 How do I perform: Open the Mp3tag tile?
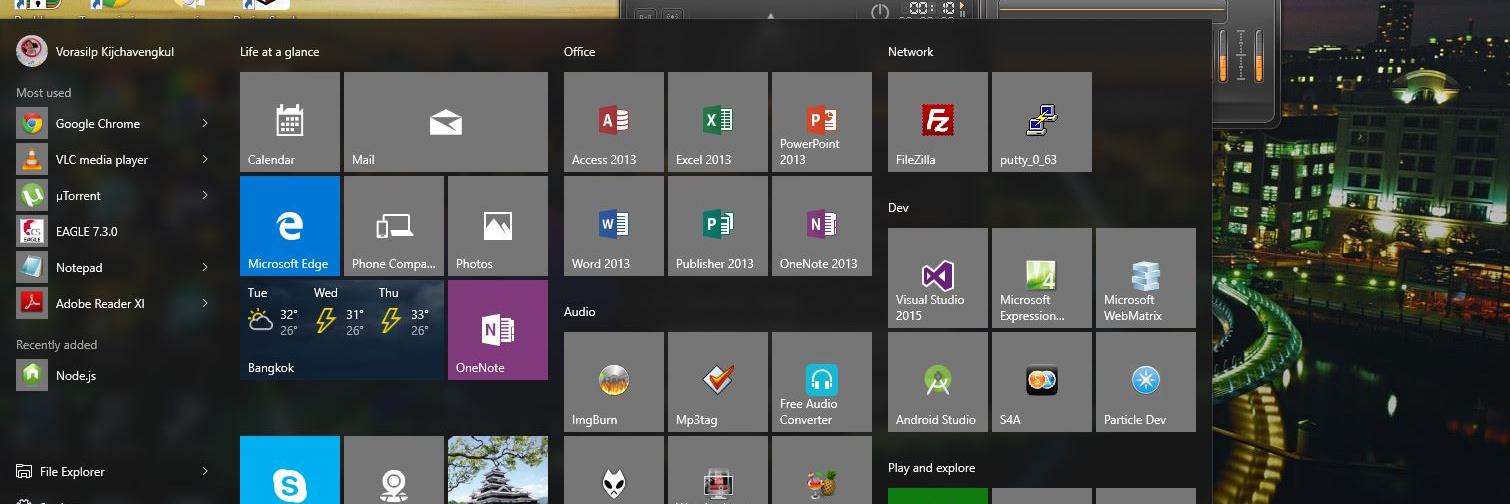coord(718,382)
